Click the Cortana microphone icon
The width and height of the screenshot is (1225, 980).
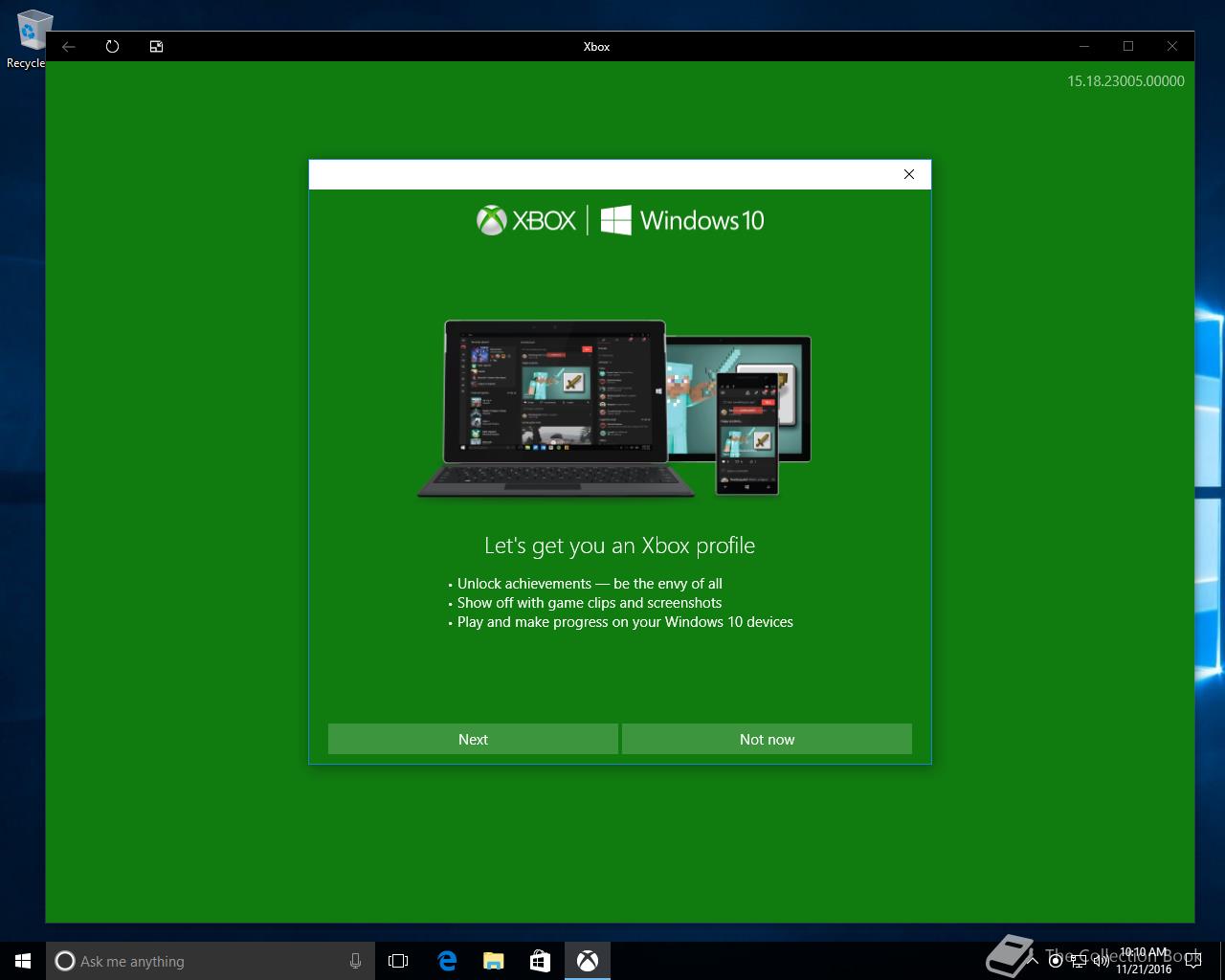tap(355, 961)
